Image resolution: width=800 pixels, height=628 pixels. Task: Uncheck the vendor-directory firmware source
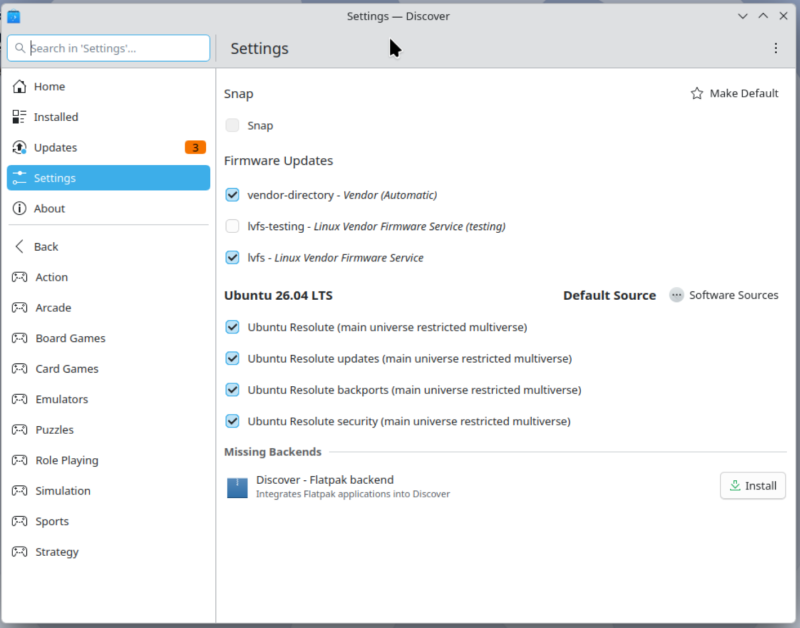click(x=233, y=195)
